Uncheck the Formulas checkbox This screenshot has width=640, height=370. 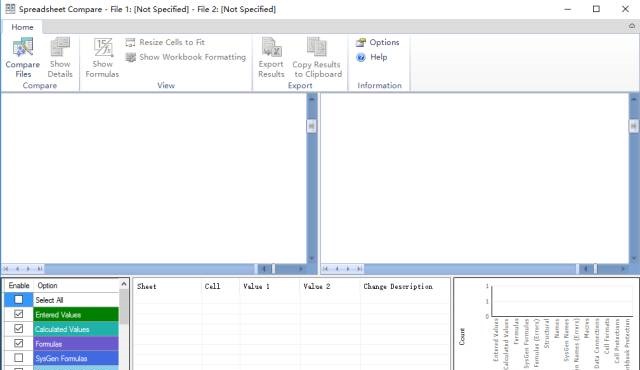point(18,343)
